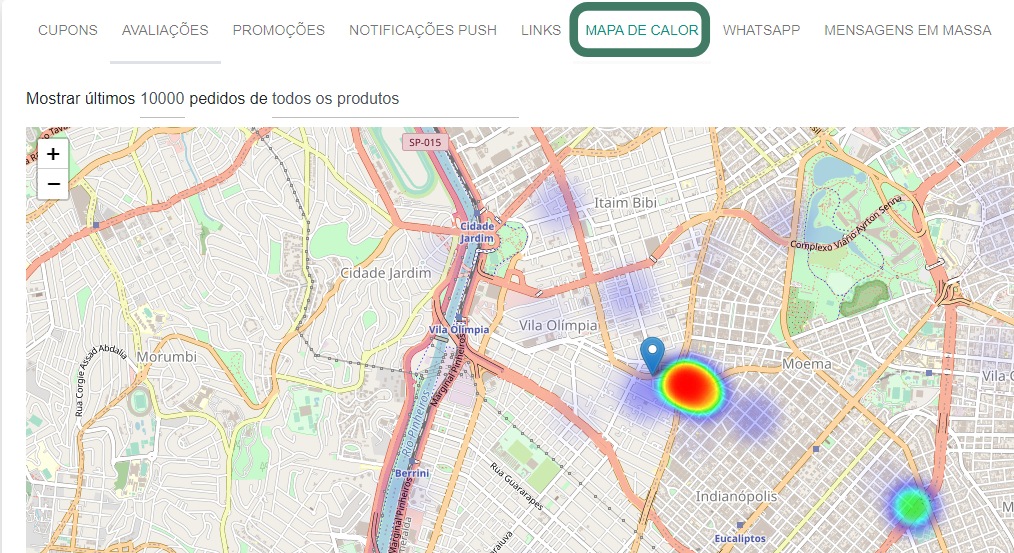1014x553 pixels.
Task: Select the Links tab
Action: pos(541,30)
